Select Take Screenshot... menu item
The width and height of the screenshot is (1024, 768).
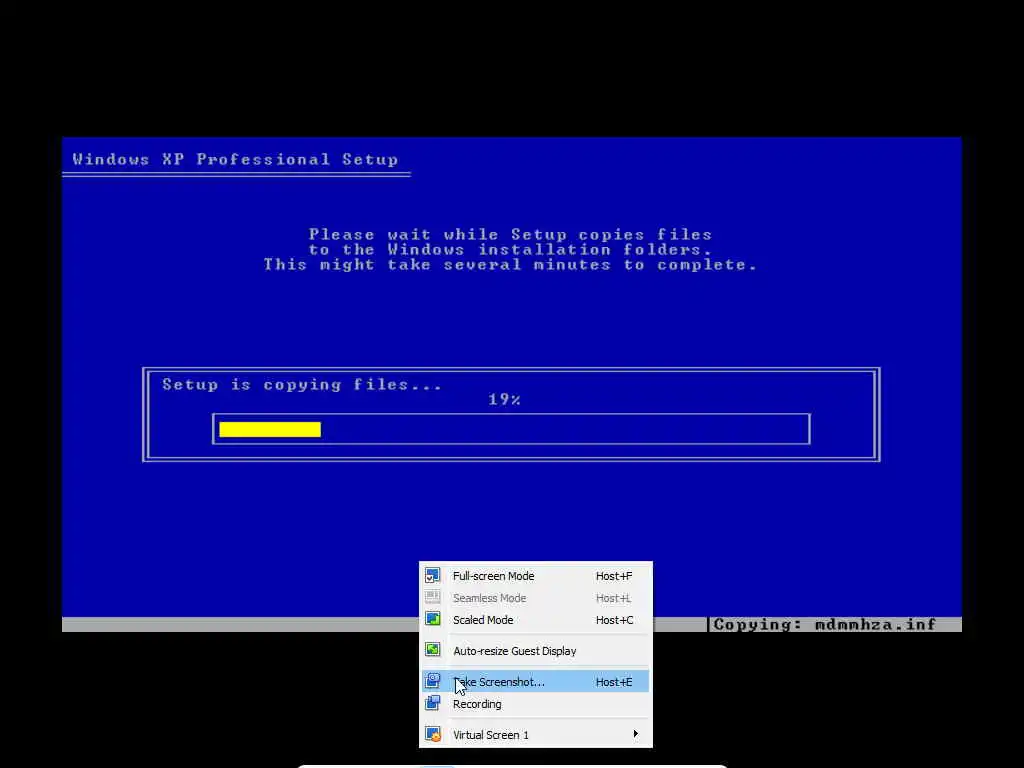pyautogui.click(x=536, y=682)
